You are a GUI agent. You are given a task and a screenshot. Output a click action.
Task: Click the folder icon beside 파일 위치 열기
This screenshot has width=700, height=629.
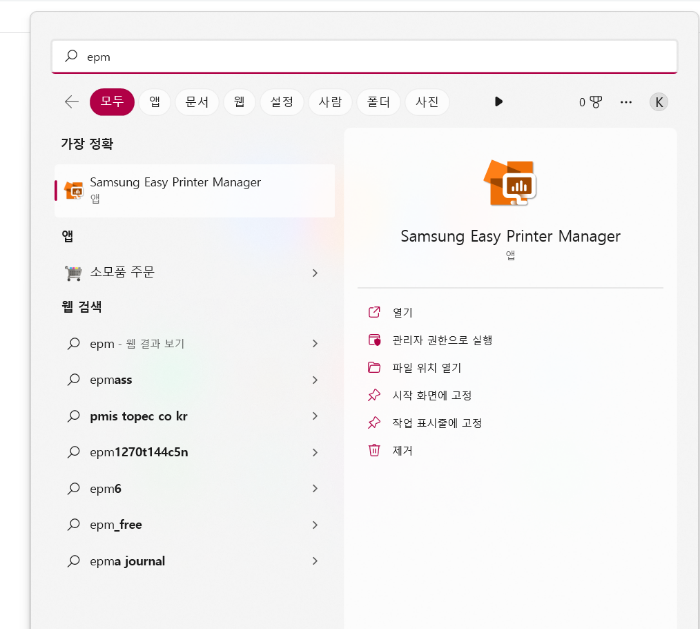[x=374, y=367]
